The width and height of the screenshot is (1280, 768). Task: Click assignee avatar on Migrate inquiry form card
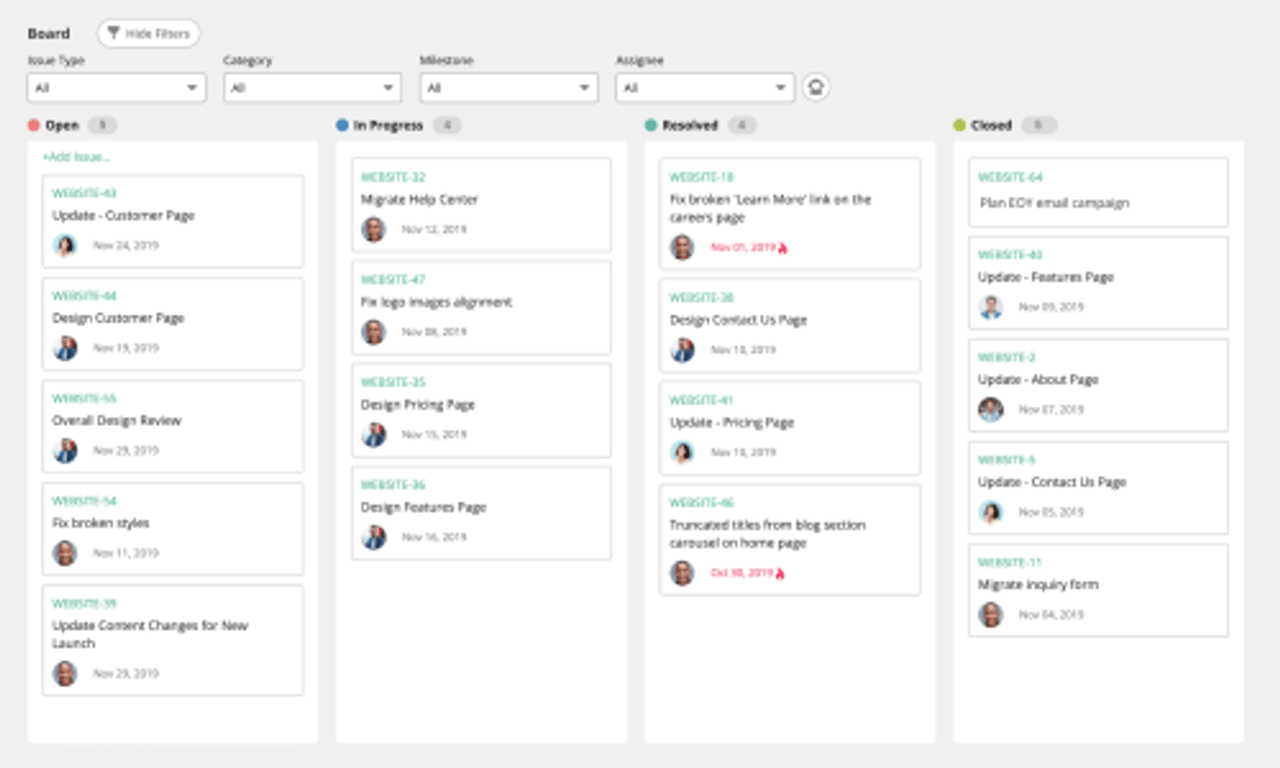[x=991, y=614]
